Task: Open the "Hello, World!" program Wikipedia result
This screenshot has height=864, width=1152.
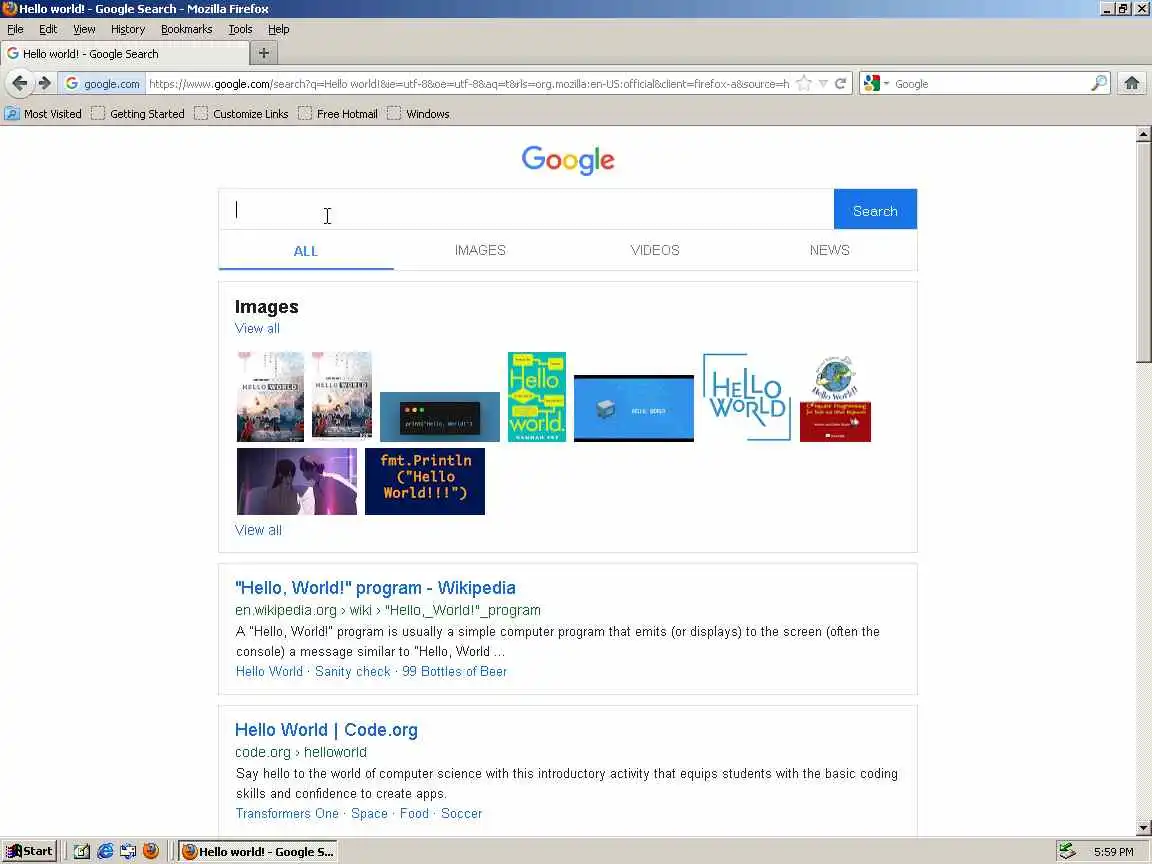Action: coord(375,588)
